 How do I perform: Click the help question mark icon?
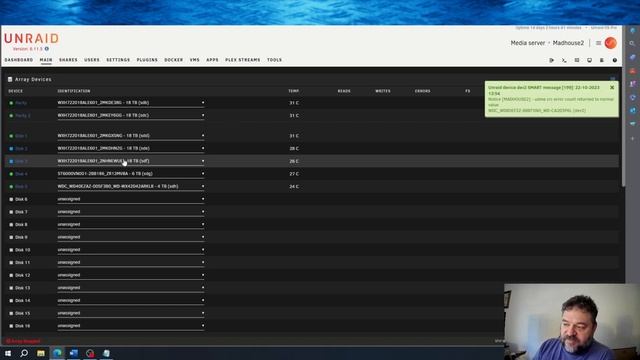[615, 60]
